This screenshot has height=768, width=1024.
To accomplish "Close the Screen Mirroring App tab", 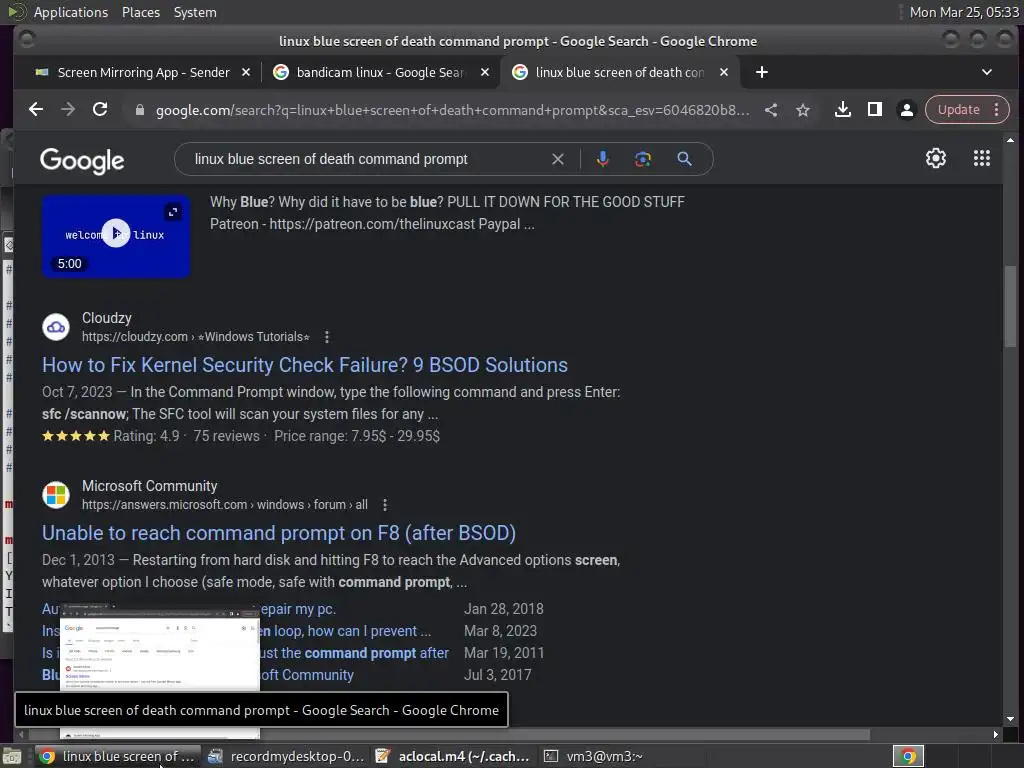I will [246, 72].
